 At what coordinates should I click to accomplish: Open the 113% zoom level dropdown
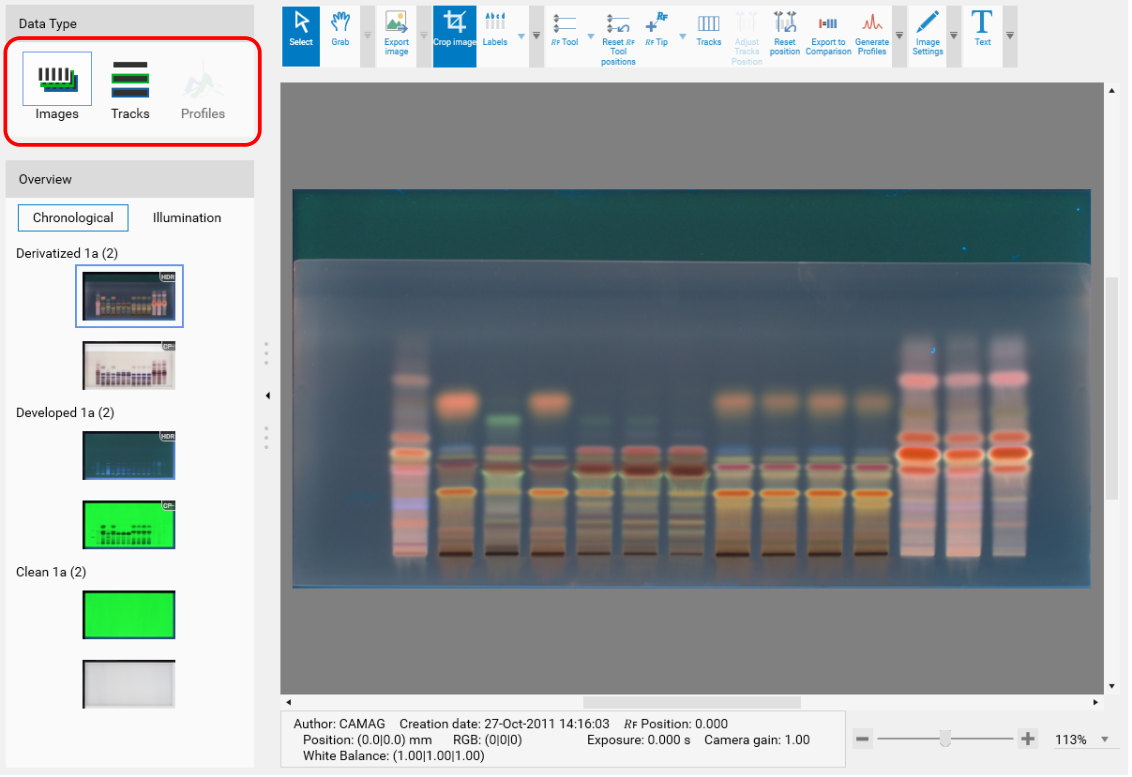coord(1105,740)
